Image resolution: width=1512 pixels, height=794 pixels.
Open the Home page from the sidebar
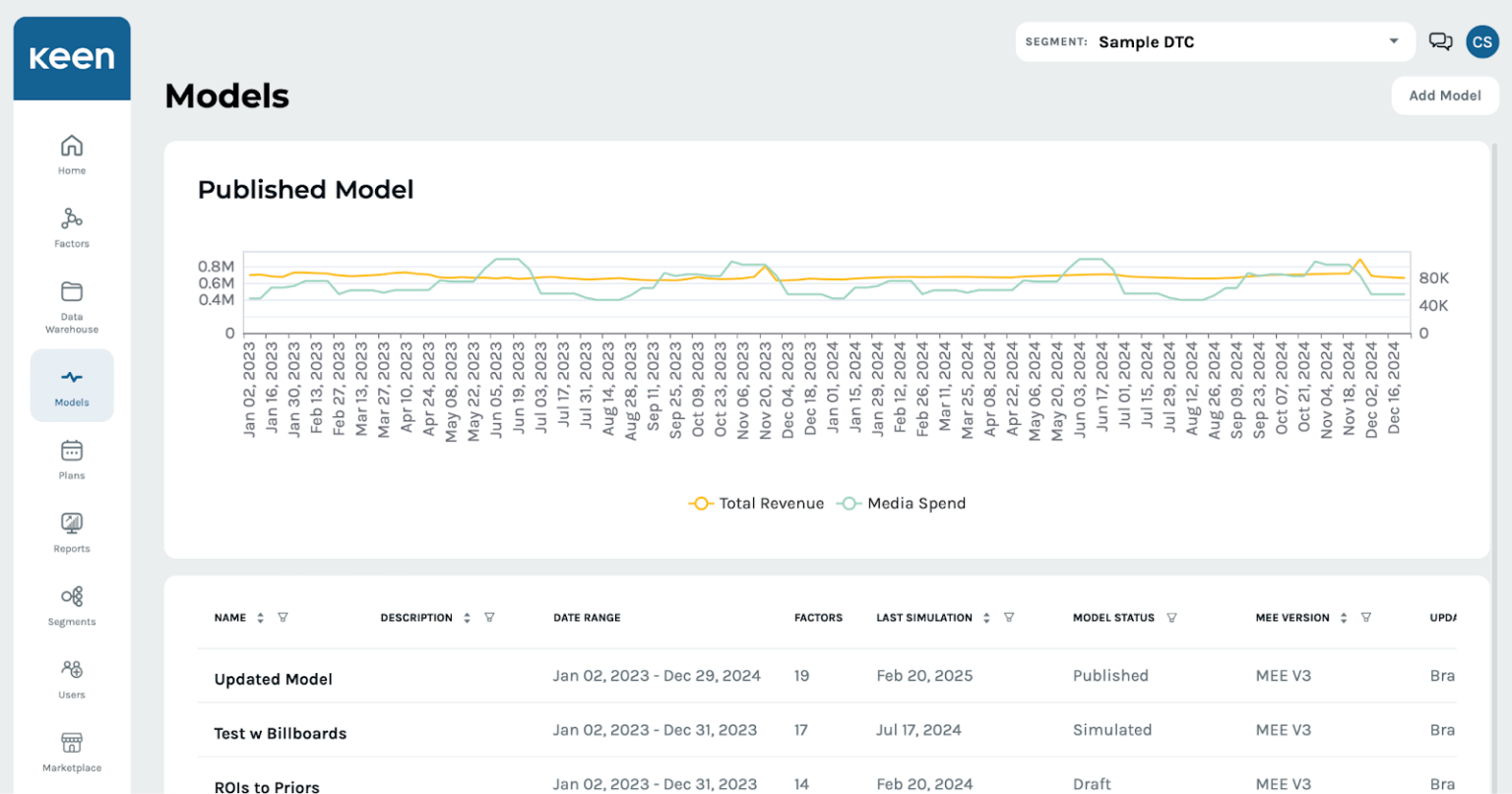pyautogui.click(x=71, y=153)
